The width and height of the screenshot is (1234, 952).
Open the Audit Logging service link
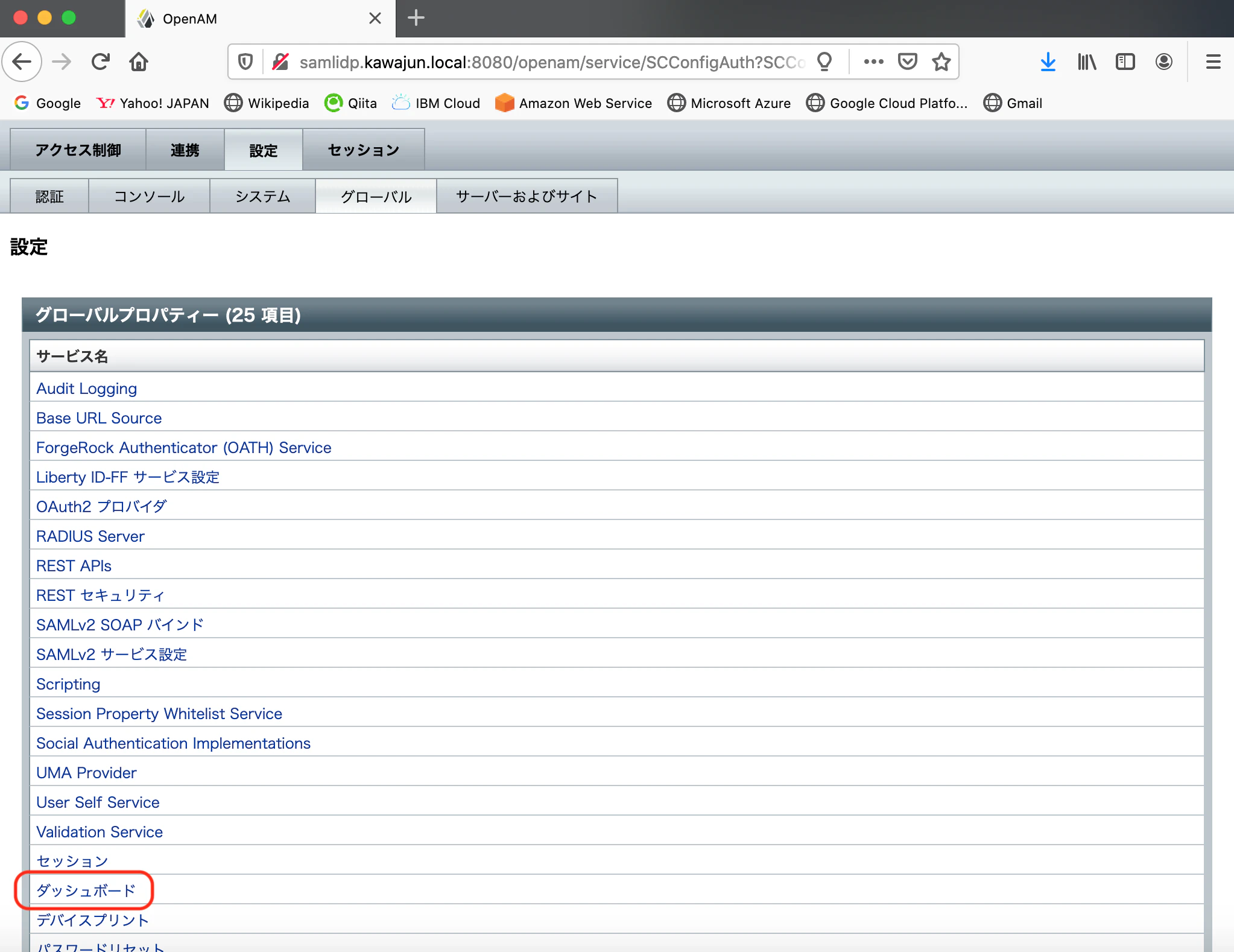point(87,389)
